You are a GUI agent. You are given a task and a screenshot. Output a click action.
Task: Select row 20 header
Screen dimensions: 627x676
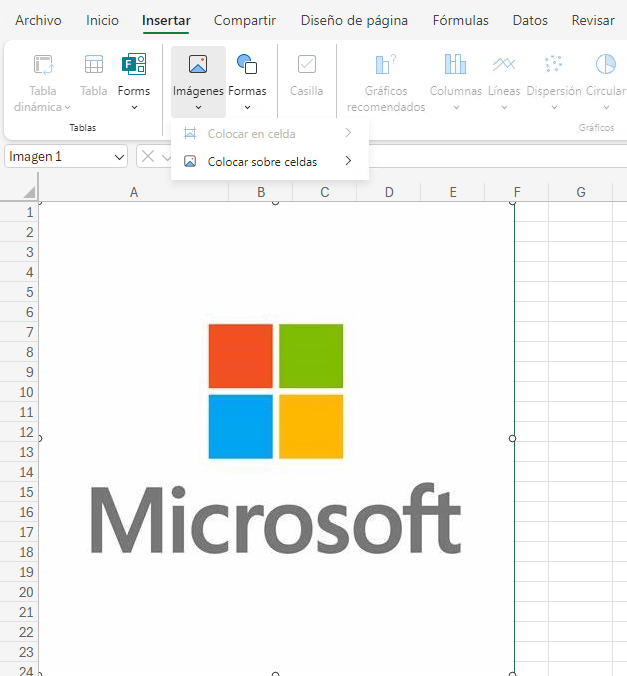tap(19, 592)
